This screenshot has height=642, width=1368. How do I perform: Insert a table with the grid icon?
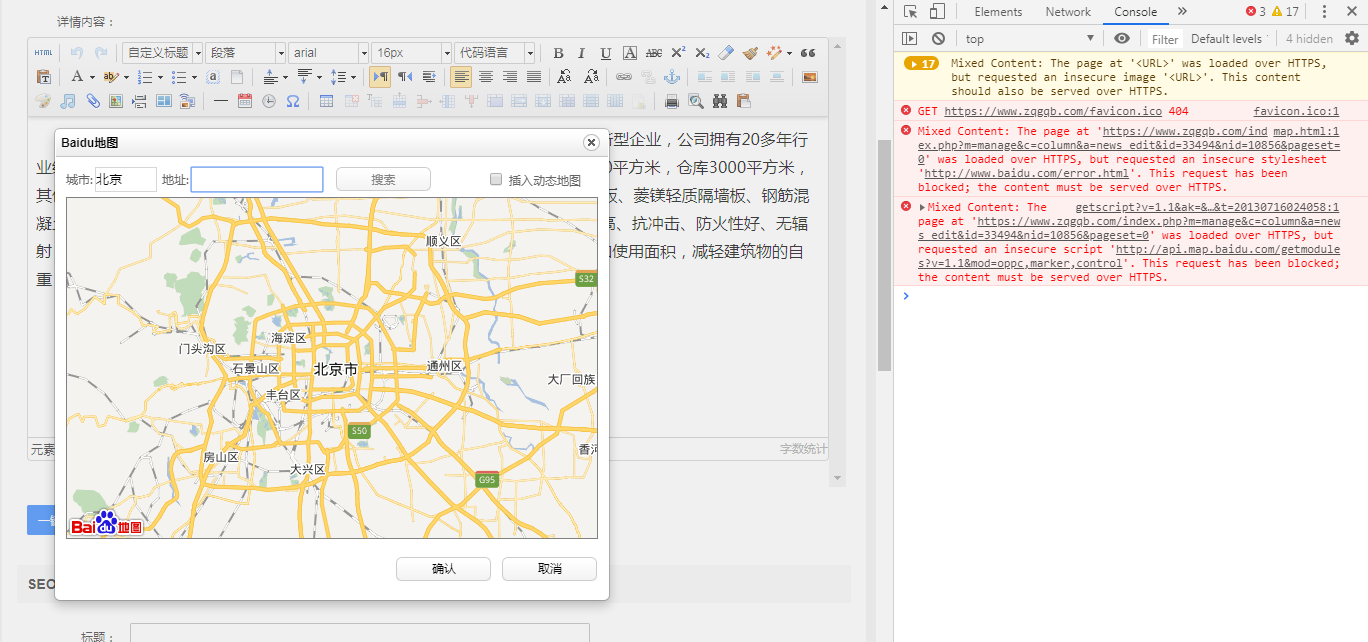tap(326, 101)
